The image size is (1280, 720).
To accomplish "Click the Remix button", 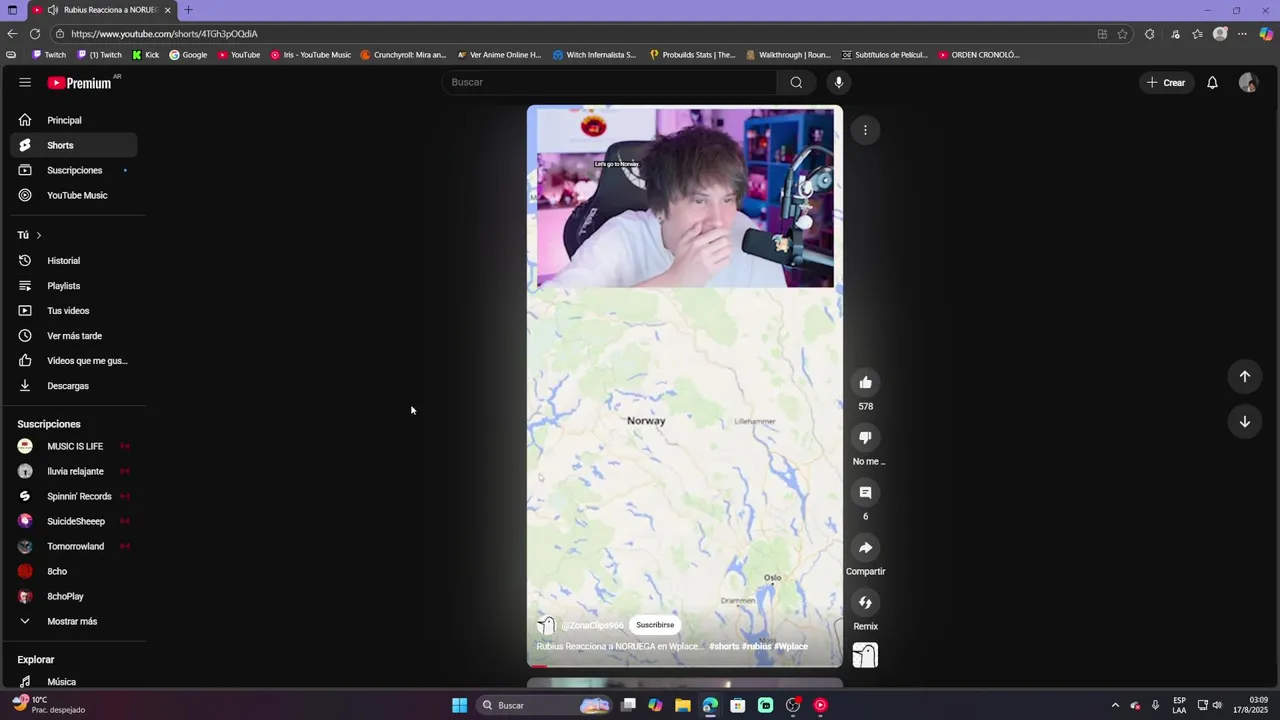I will click(x=865, y=602).
